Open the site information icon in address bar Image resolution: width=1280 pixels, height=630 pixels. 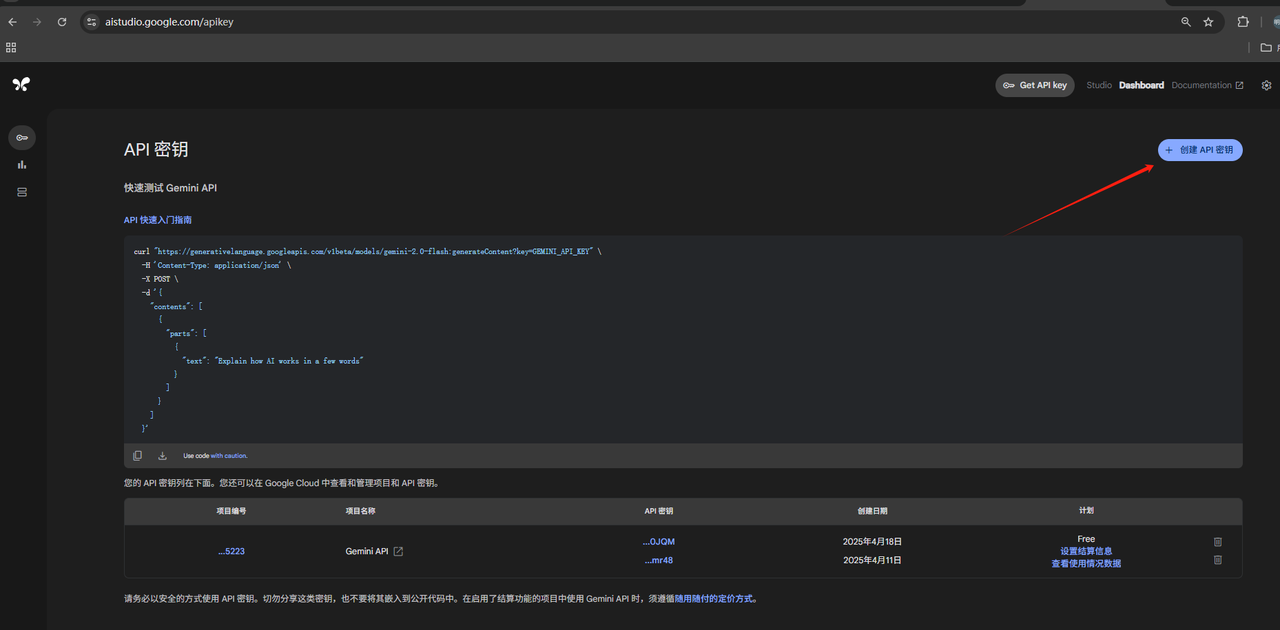point(92,21)
